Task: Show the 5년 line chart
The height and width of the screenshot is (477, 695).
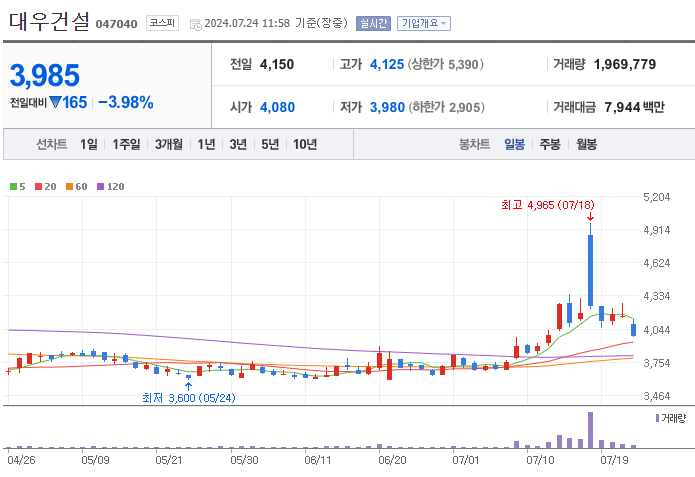Action: pos(270,144)
